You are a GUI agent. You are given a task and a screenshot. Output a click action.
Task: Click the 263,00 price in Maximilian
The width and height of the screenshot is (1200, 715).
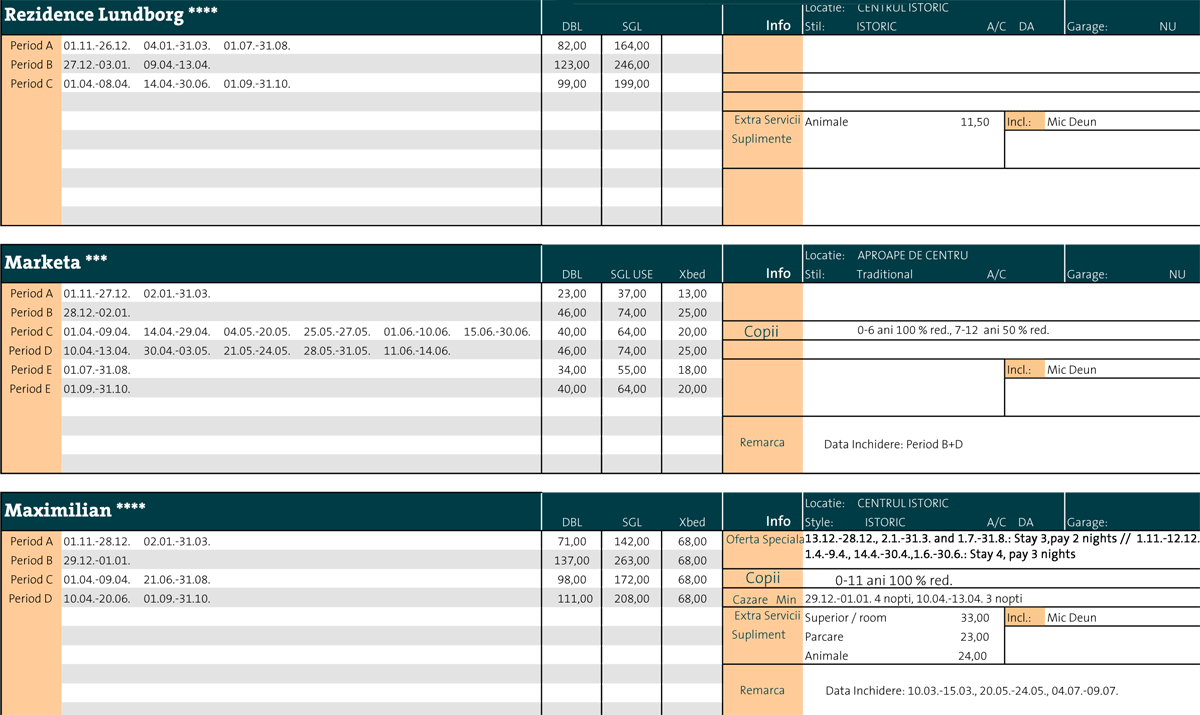tap(632, 561)
